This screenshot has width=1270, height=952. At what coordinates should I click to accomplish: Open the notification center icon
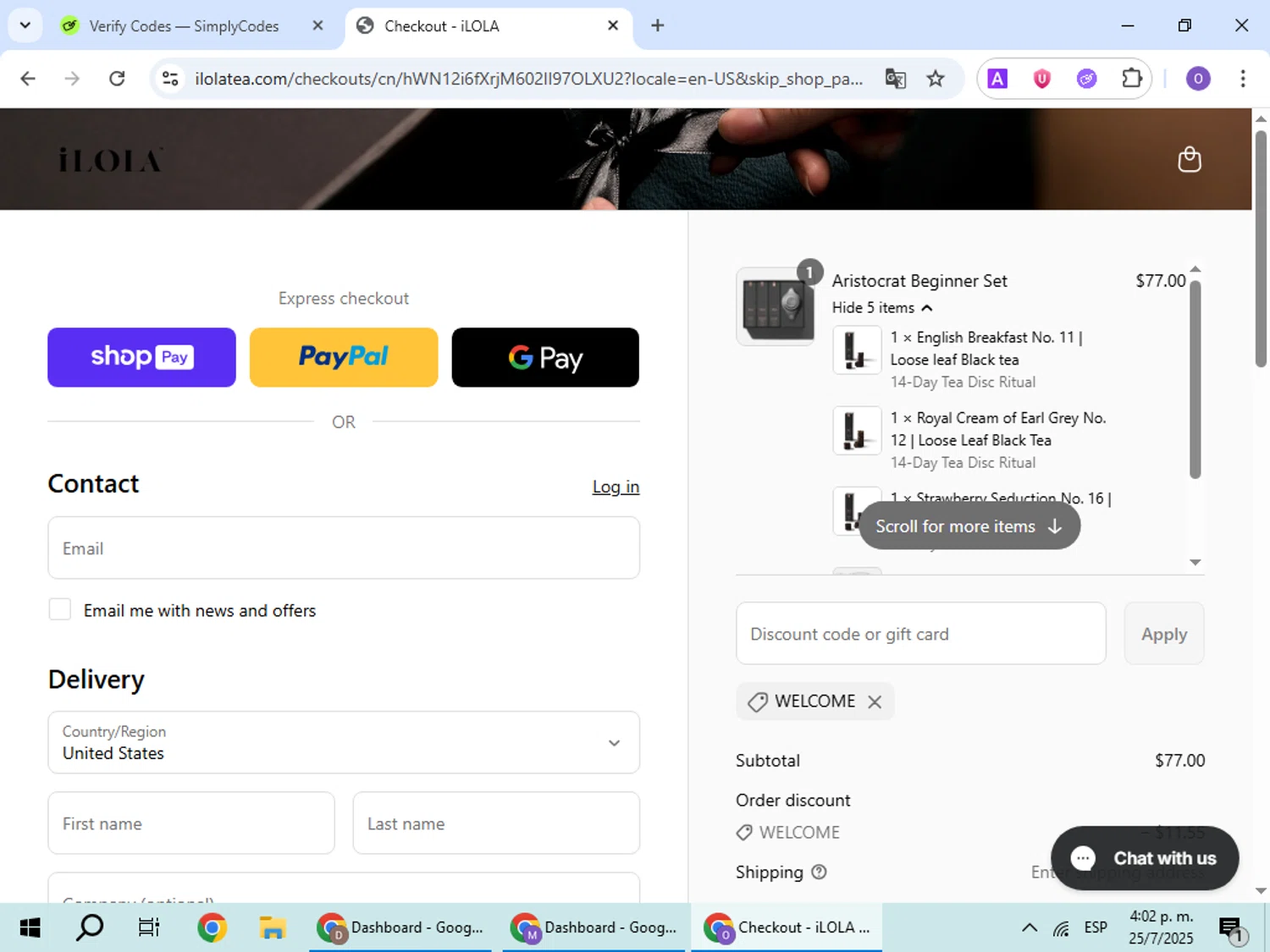[1232, 930]
